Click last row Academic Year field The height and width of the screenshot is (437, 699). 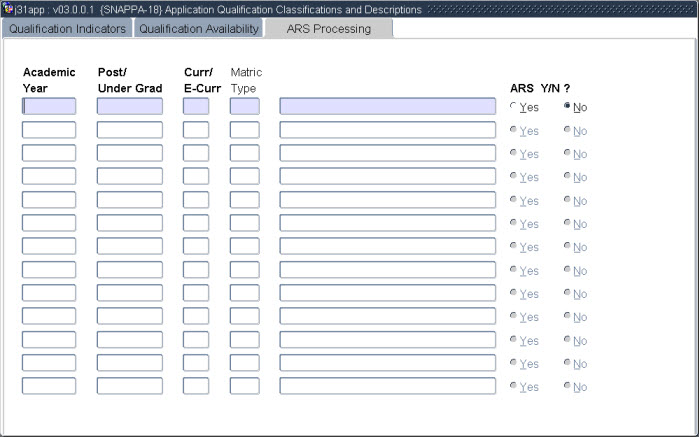pos(49,386)
